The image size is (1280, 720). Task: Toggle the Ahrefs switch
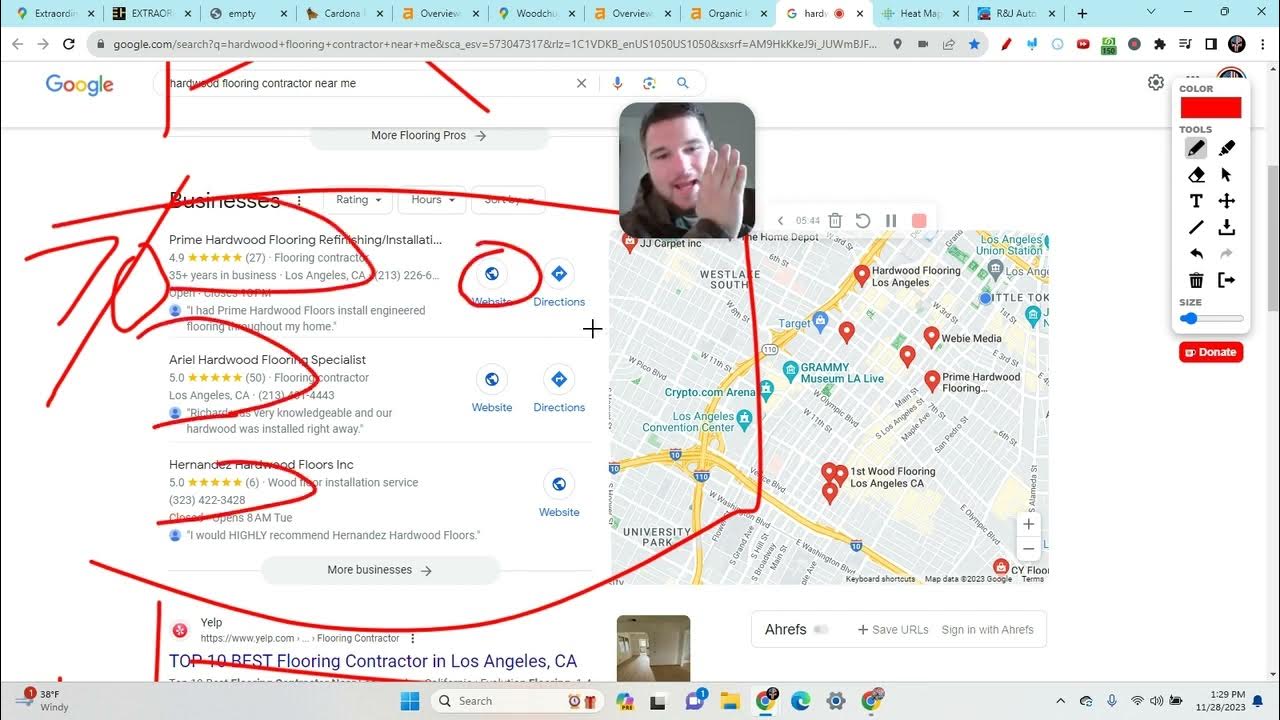point(822,630)
